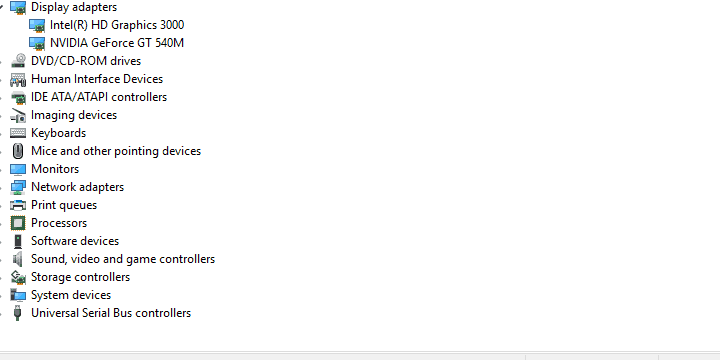Click the Print queues printer icon
The width and height of the screenshot is (720, 360).
click(x=18, y=205)
